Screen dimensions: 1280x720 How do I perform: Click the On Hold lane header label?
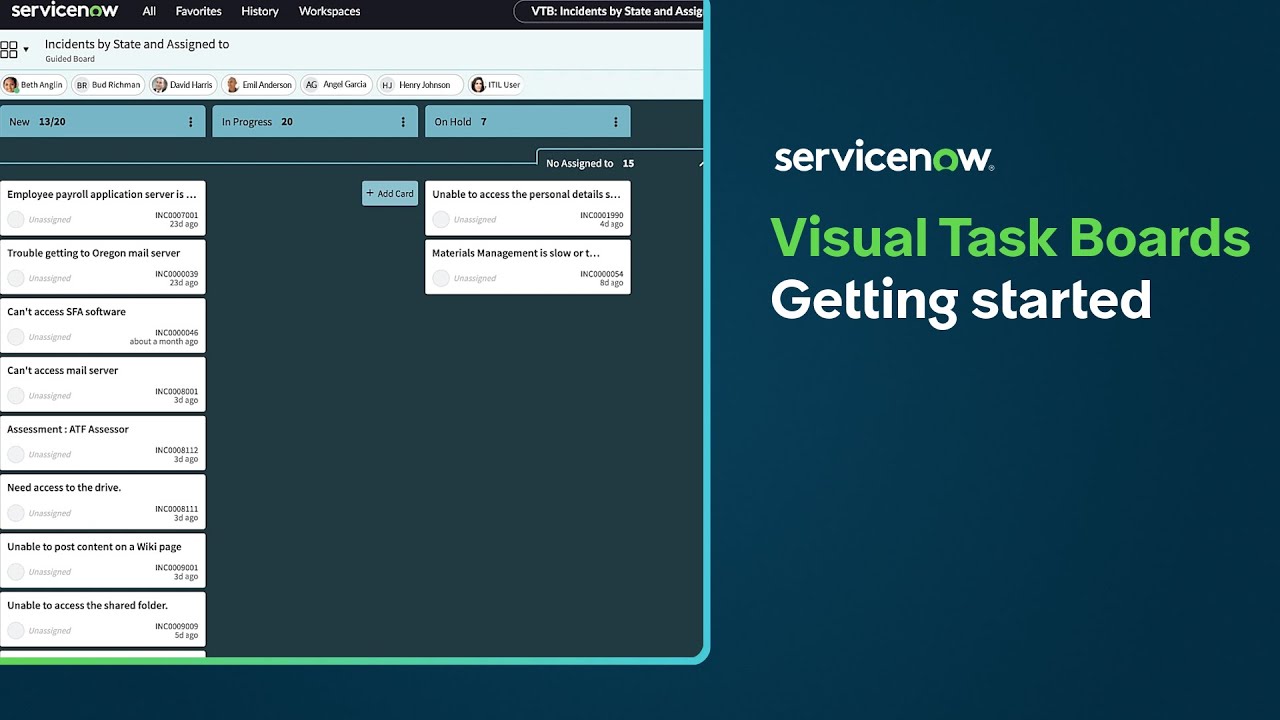point(453,122)
